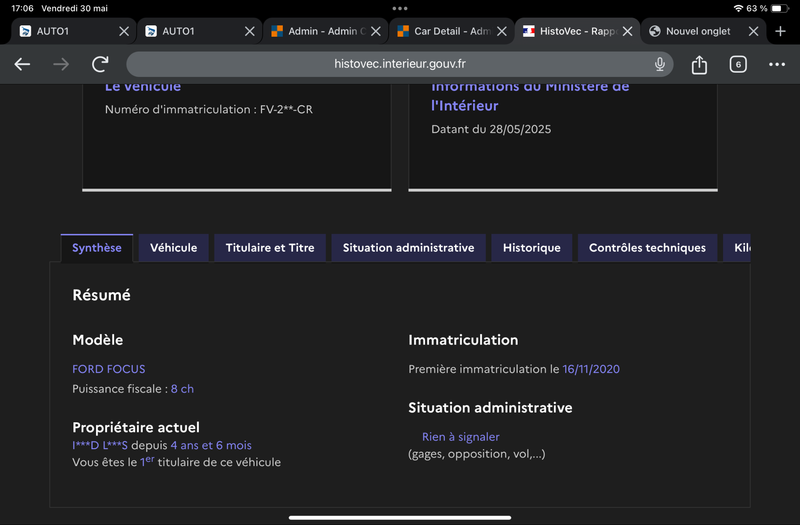Viewport: 800px width, 525px height.
Task: Click the 16/11/2020 registration date
Action: click(591, 369)
